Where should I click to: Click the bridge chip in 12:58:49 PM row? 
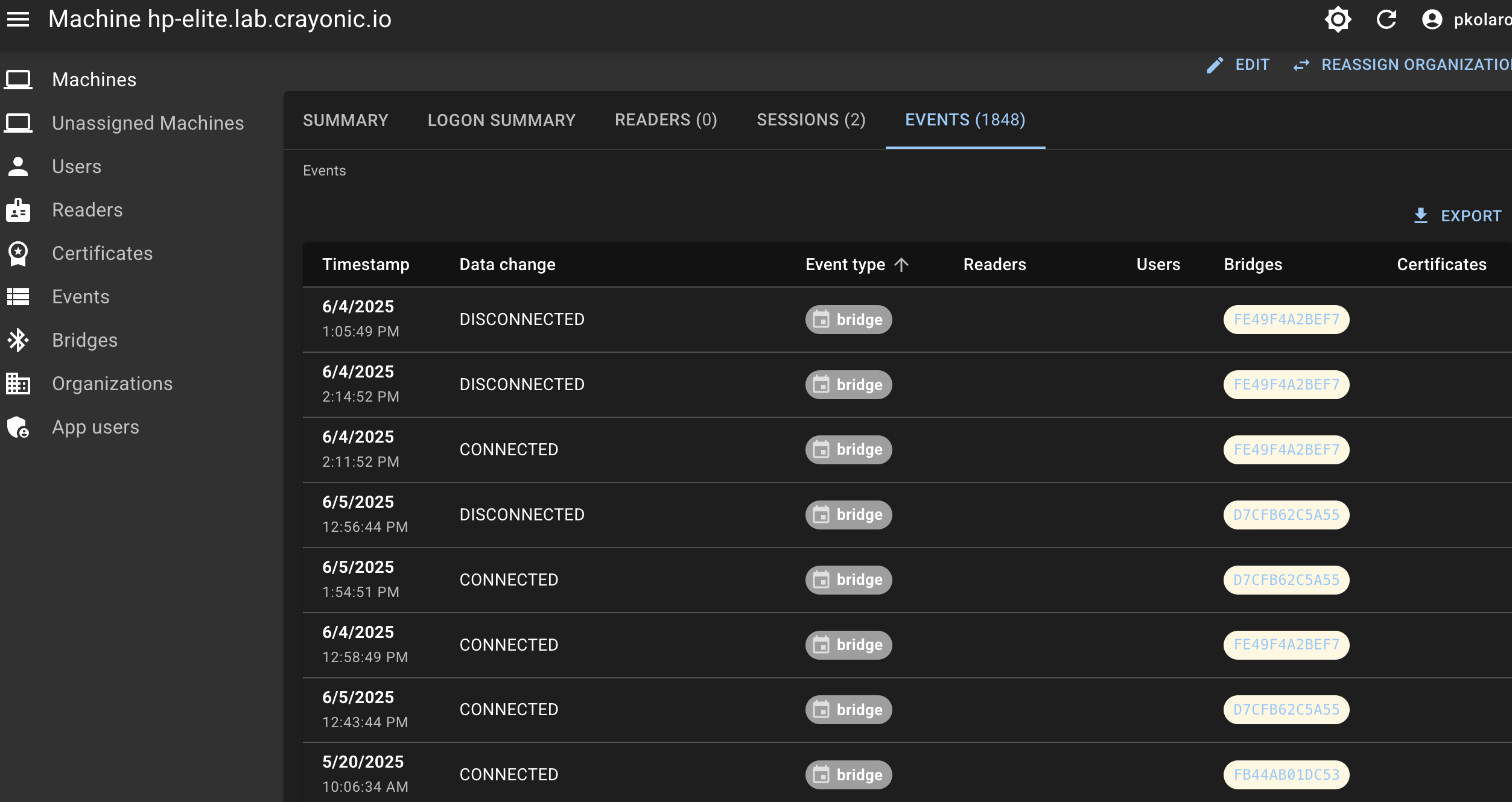pos(848,645)
